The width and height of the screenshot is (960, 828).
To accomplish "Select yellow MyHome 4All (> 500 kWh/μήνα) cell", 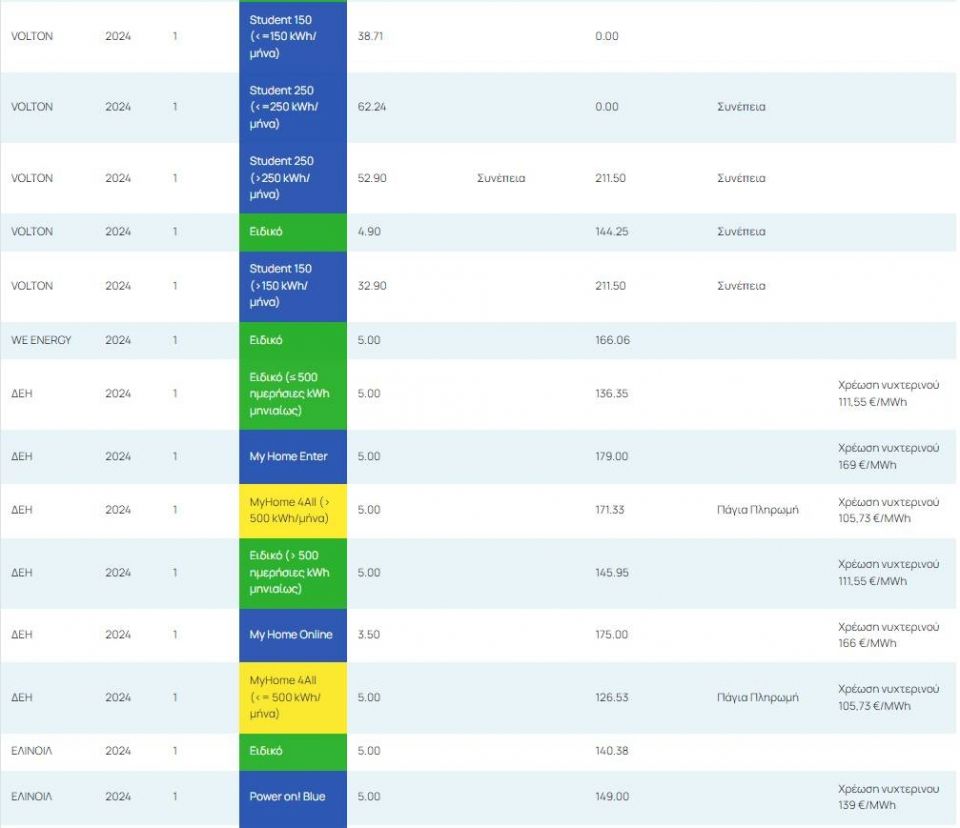I will pos(292,510).
